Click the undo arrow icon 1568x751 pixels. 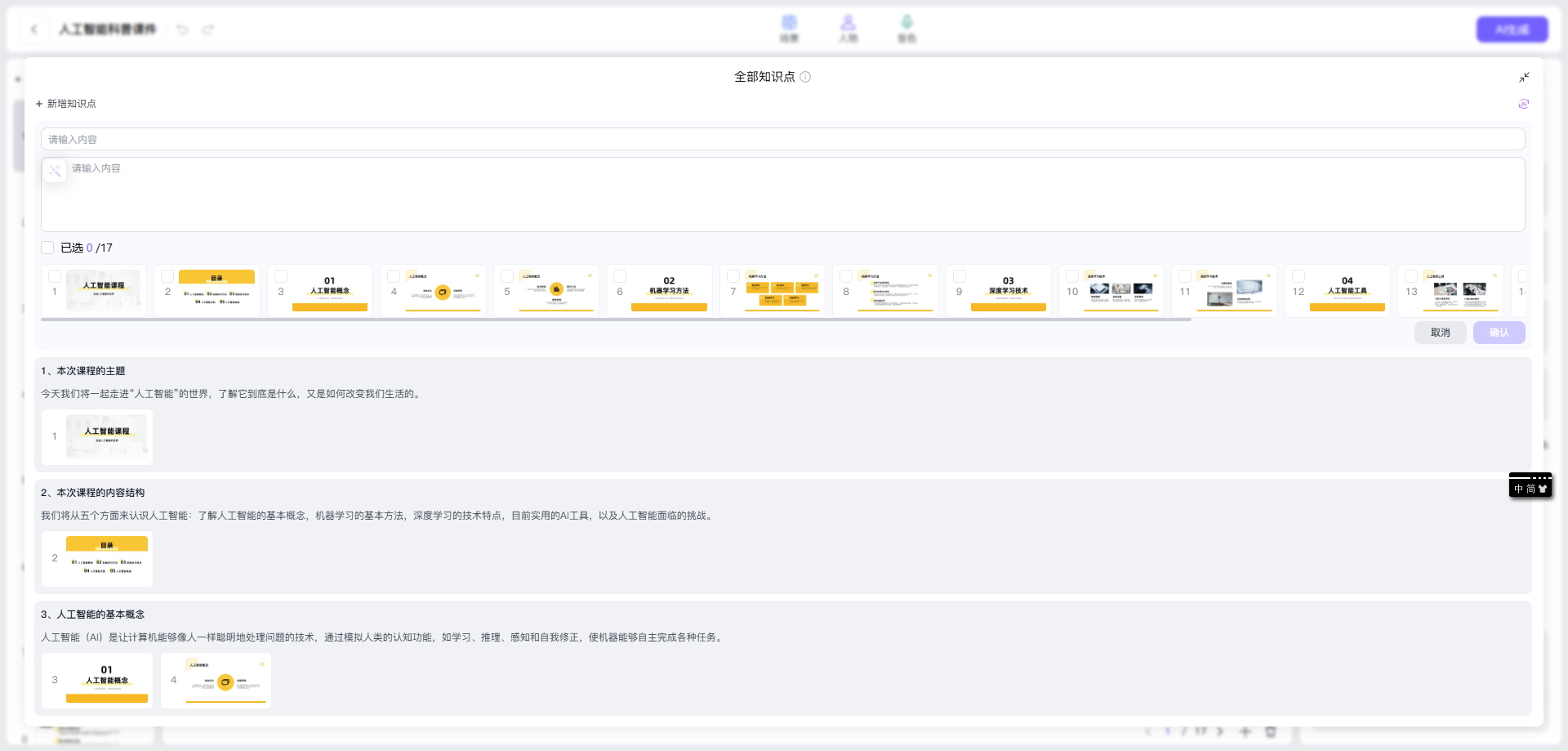pyautogui.click(x=182, y=29)
